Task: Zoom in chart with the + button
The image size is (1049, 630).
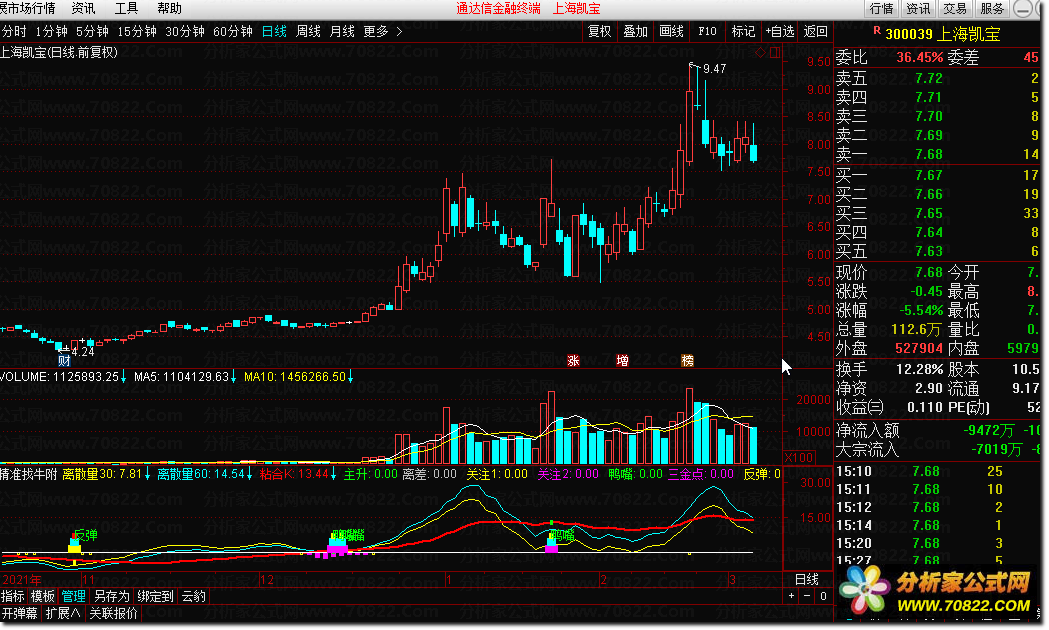Action: (x=791, y=596)
